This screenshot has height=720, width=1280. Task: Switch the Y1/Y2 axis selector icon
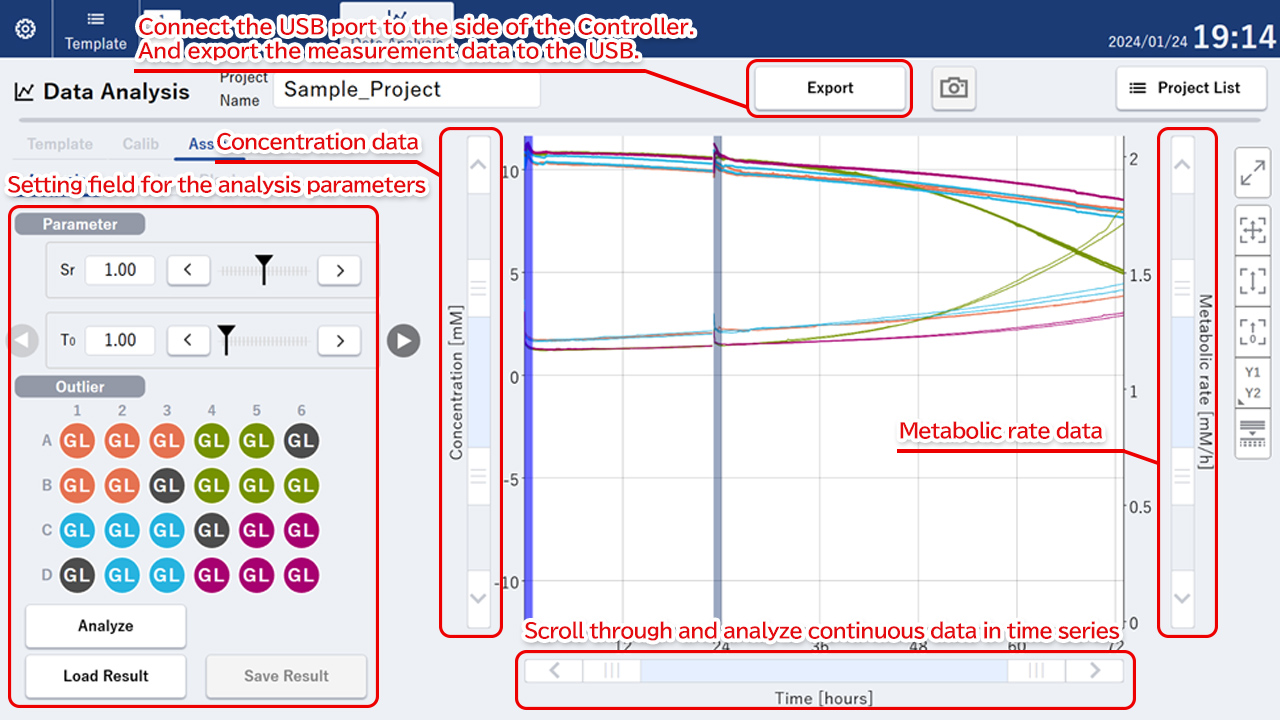click(1253, 382)
